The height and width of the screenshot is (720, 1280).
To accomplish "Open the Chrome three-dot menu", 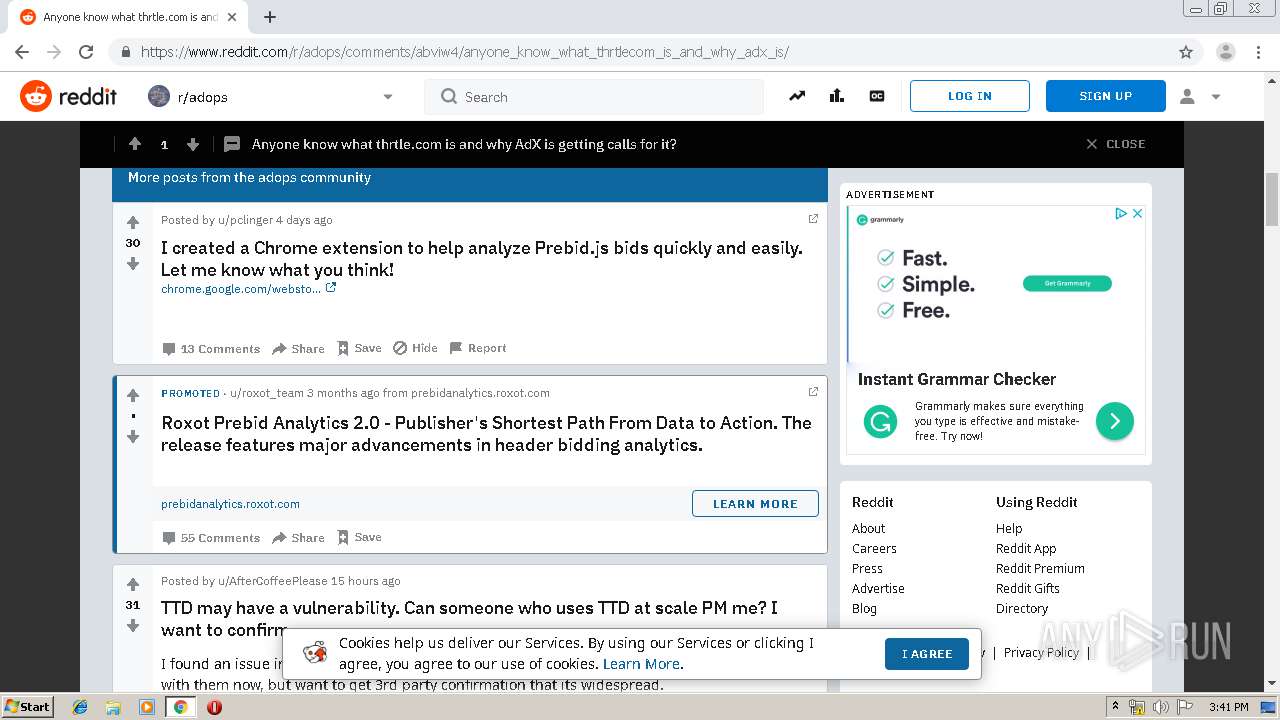I will [x=1259, y=52].
